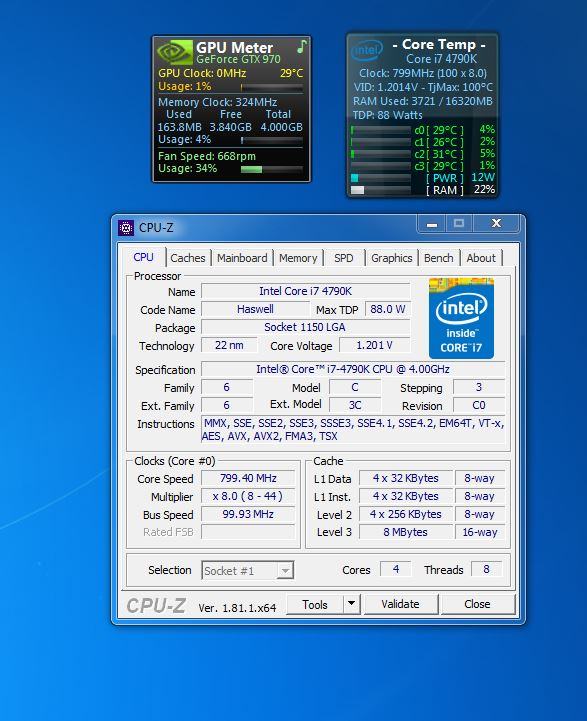Show the About tab

pos(481,258)
